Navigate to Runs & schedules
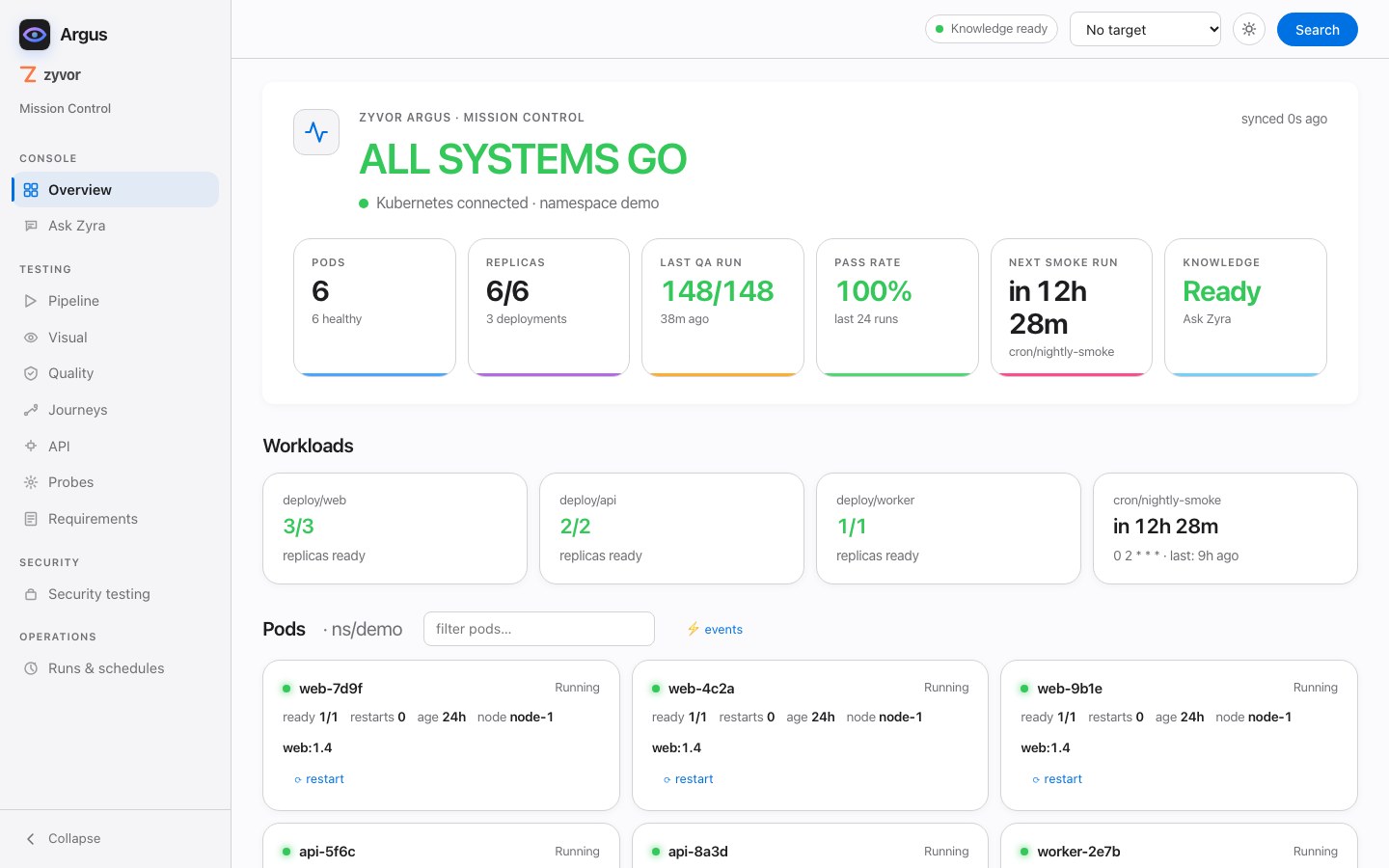Viewport: 1389px width, 868px height. [x=115, y=668]
